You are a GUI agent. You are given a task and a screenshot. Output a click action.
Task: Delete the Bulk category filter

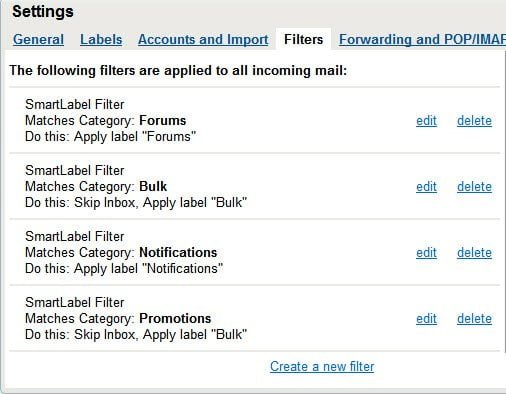(474, 187)
